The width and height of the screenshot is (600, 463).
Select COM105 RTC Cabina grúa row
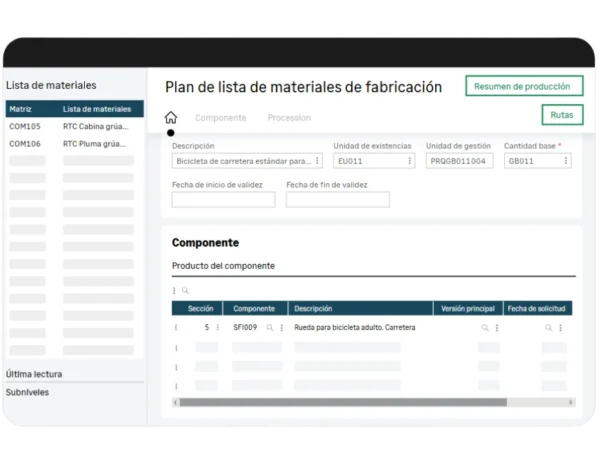click(75, 126)
